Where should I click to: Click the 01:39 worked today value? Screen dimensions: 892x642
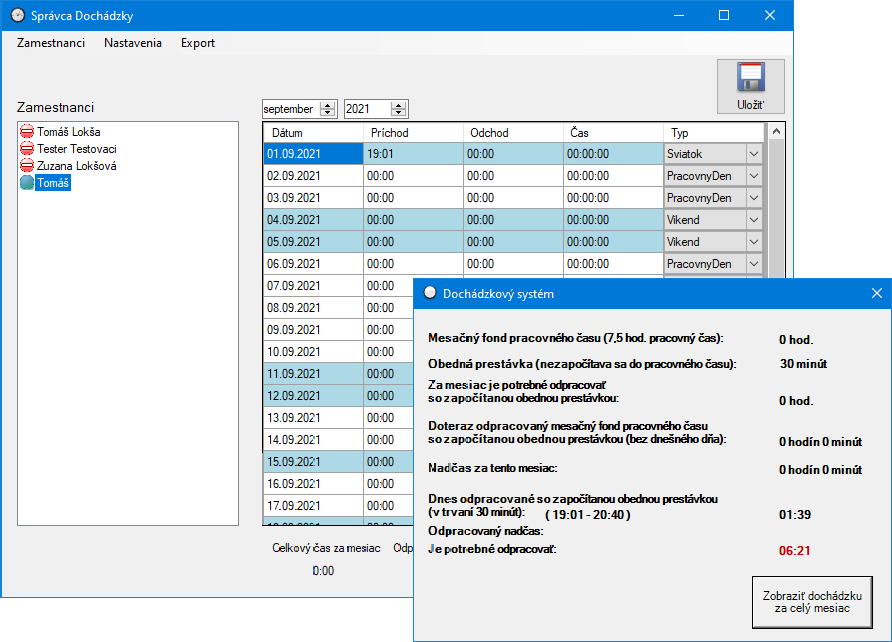[x=795, y=515]
